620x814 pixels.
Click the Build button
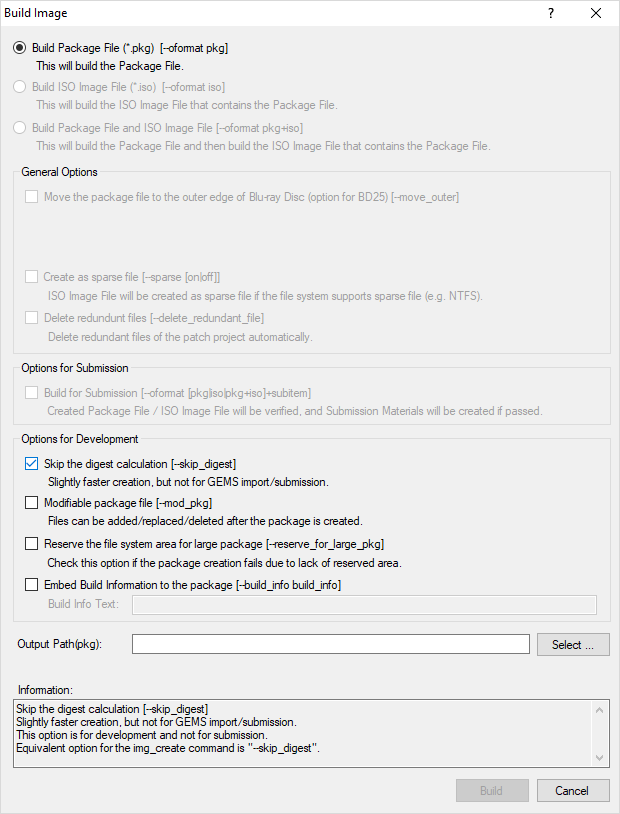tap(492, 791)
